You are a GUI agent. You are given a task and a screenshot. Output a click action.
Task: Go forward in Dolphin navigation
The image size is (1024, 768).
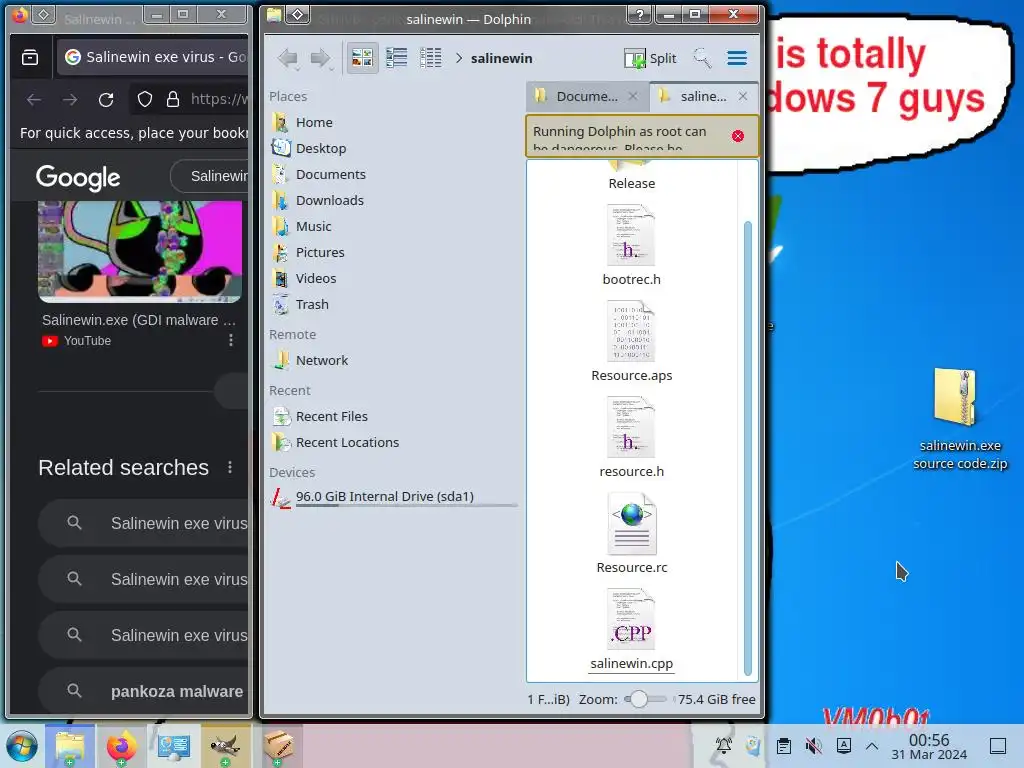tap(320, 58)
